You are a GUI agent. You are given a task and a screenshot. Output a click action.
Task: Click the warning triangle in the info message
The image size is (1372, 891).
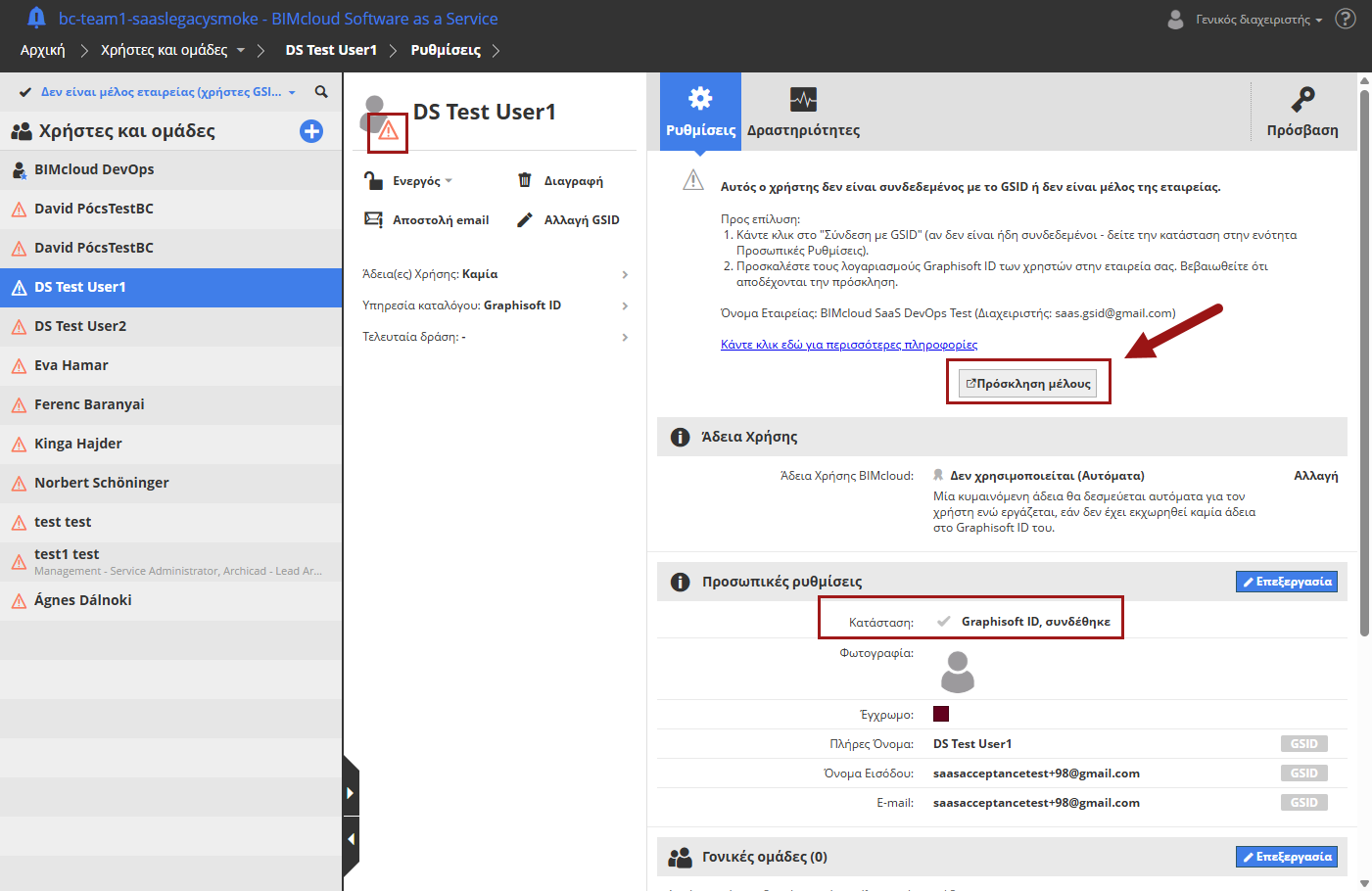tap(693, 179)
